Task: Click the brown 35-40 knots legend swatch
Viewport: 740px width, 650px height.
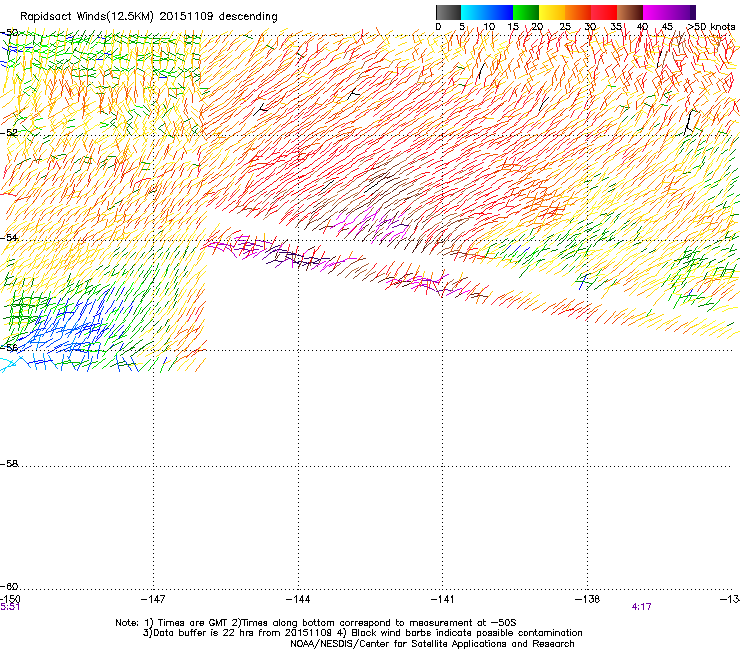Action: (x=630, y=12)
